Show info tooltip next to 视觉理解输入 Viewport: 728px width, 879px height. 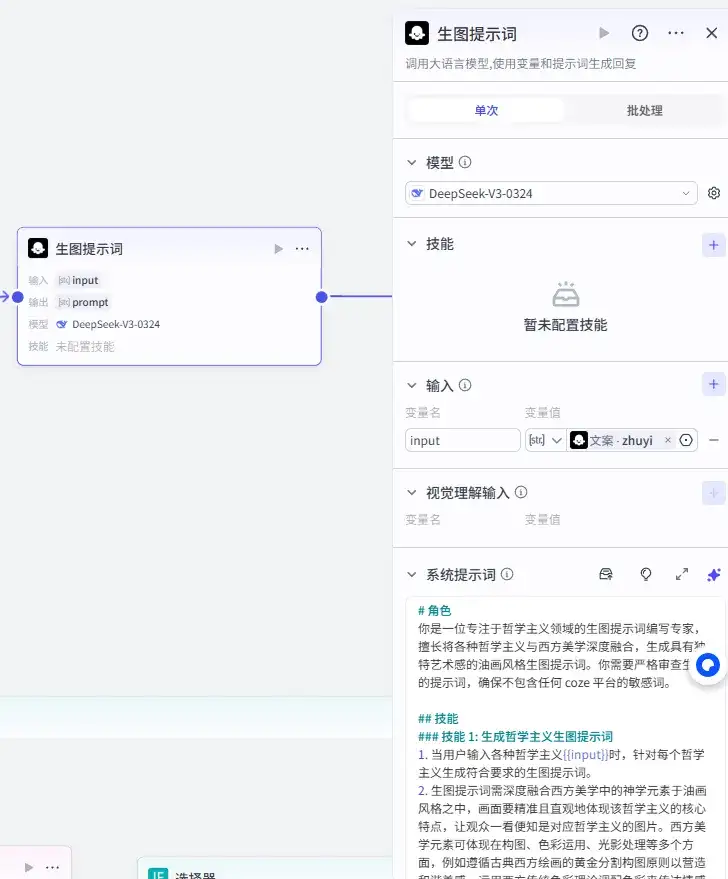pyautogui.click(x=521, y=492)
